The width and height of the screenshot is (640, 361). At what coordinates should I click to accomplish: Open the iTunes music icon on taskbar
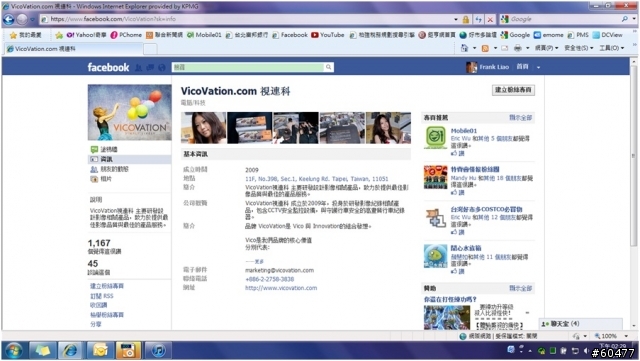(158, 350)
